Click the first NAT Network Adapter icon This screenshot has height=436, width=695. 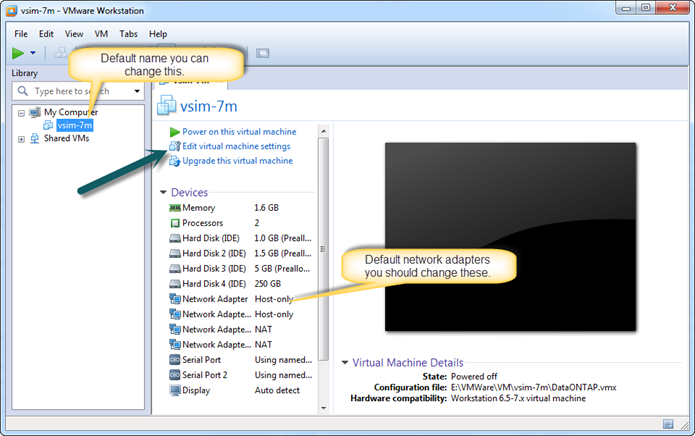(175, 329)
